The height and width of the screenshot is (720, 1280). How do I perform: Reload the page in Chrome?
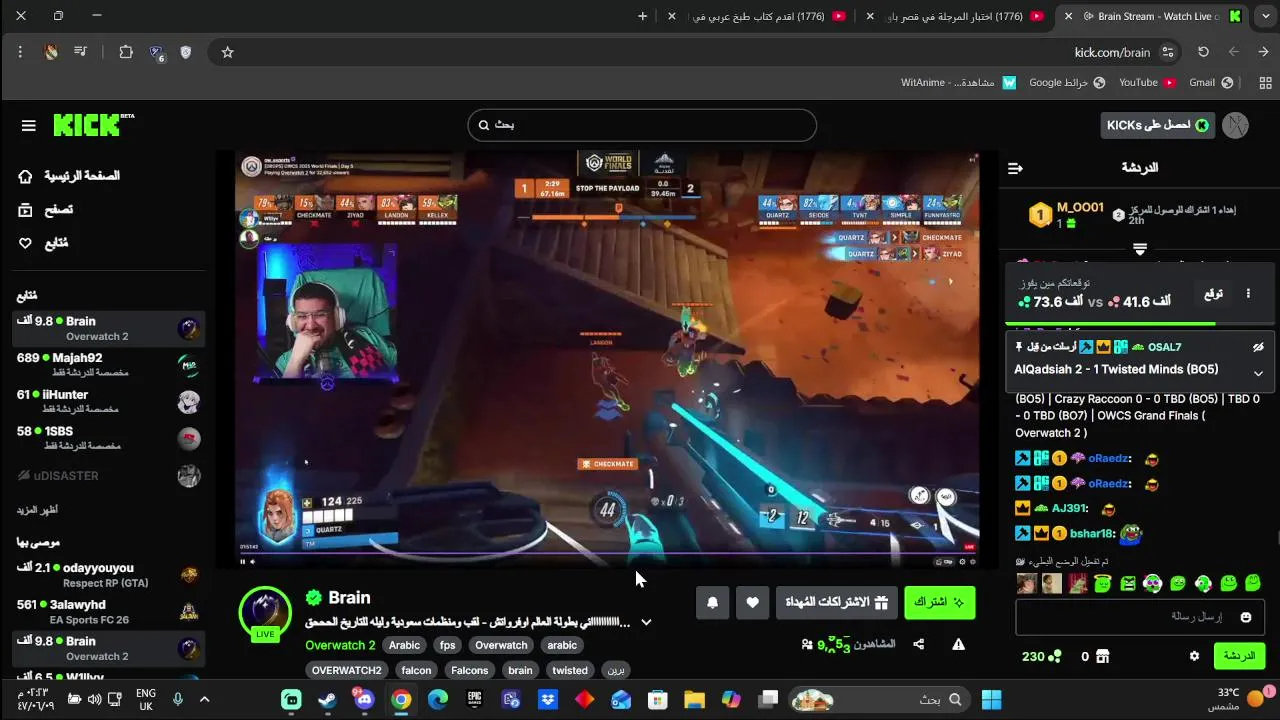click(x=1203, y=52)
